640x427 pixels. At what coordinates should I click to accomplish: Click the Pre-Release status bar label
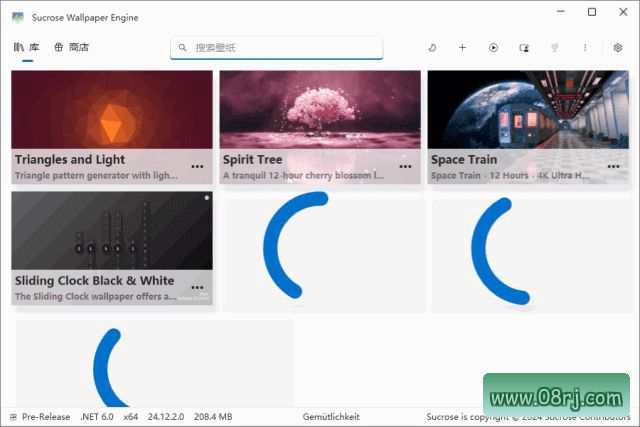[x=46, y=417]
